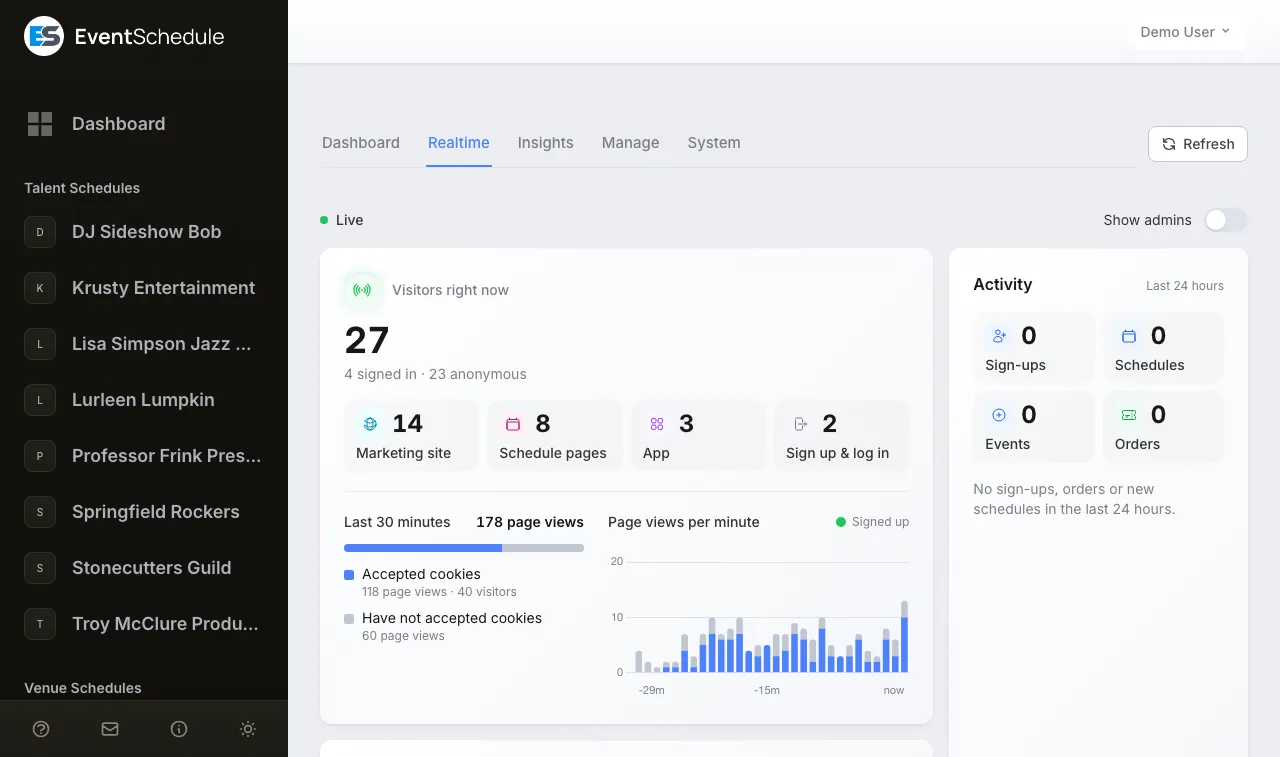Select Lurleen Lumpkin in sidebar

coord(144,400)
